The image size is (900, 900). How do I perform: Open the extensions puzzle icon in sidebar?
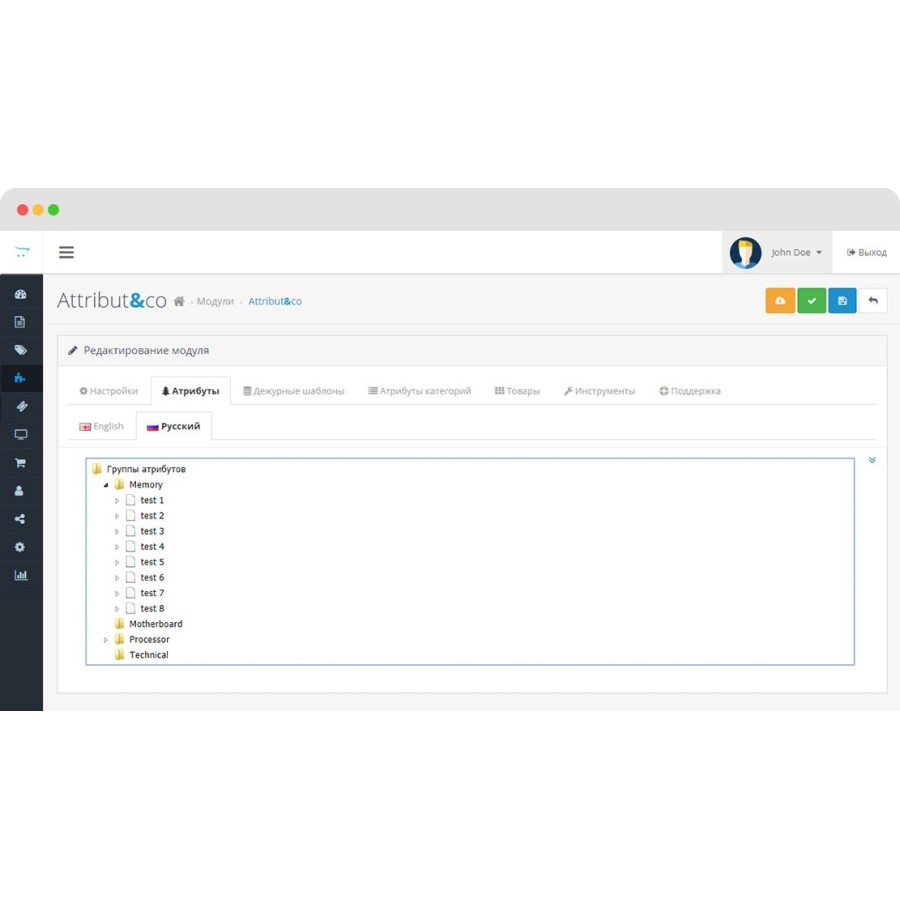tap(20, 378)
